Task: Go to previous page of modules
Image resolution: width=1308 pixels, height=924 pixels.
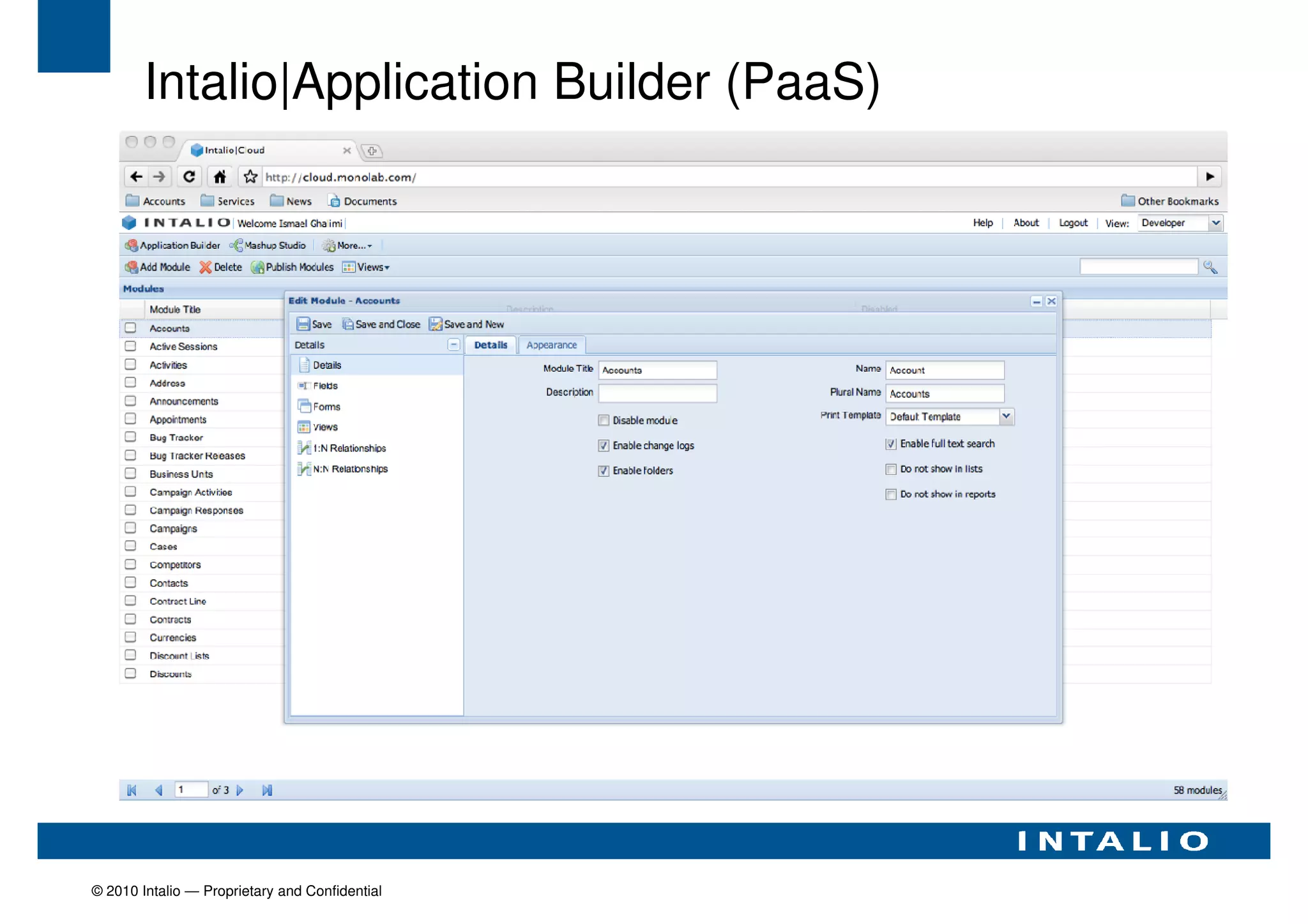Action: tap(159, 791)
